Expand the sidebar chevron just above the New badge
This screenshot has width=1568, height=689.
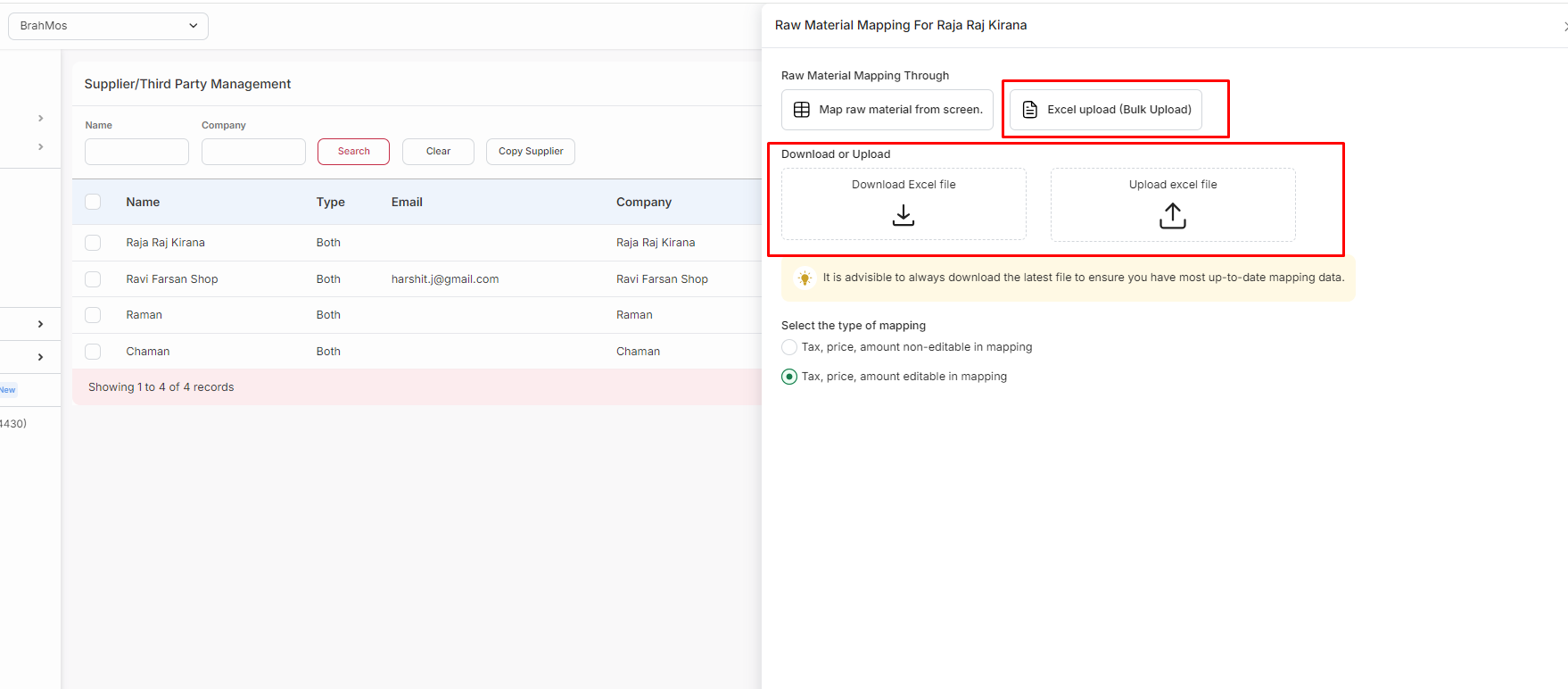point(41,357)
